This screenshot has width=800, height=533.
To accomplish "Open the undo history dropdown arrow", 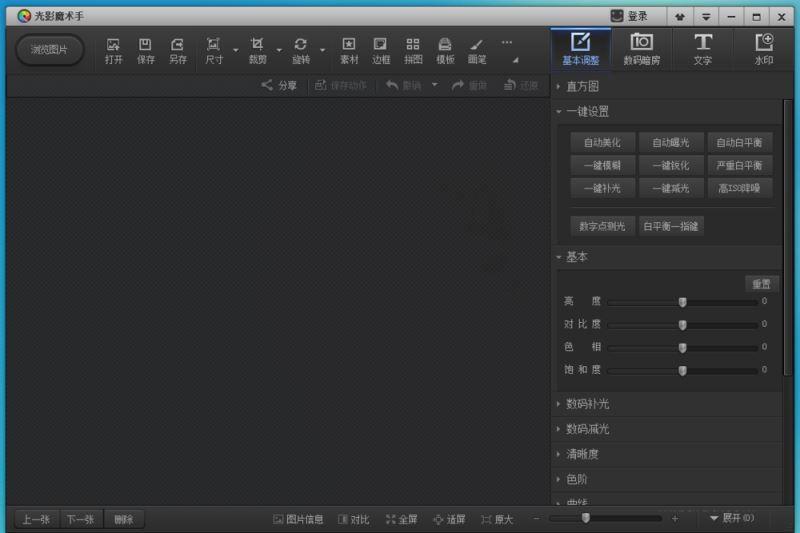I will click(435, 85).
